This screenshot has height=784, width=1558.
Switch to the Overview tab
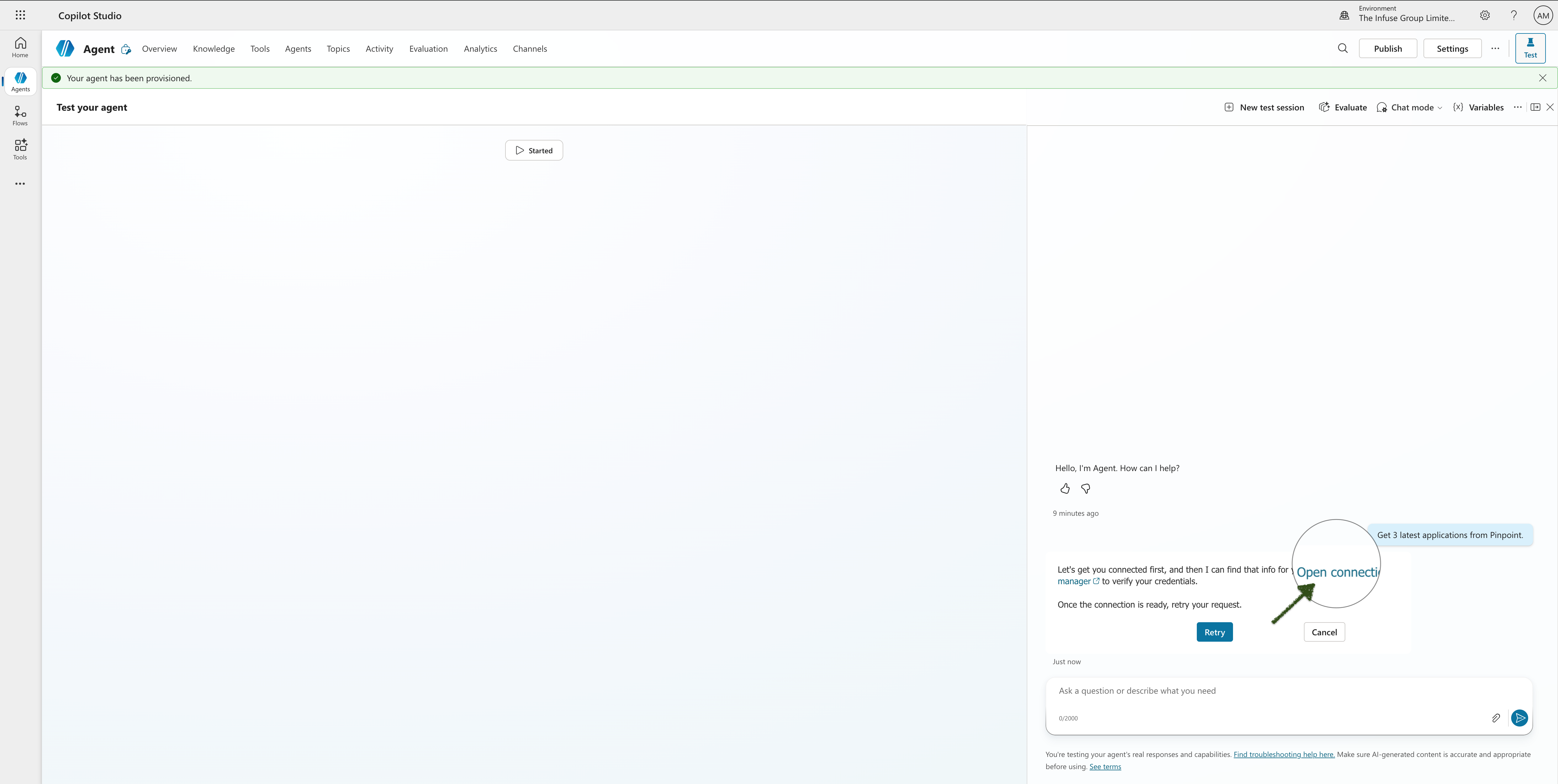click(x=159, y=49)
